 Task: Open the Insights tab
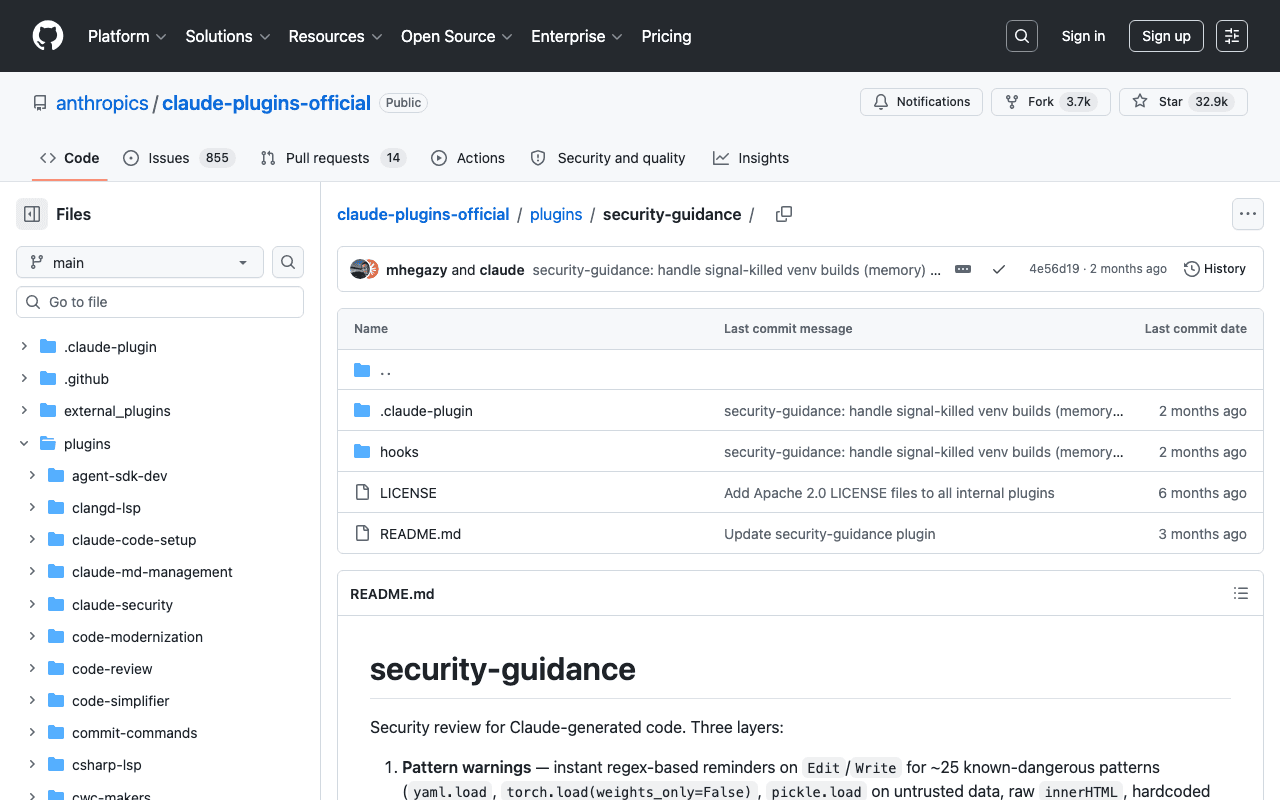tap(751, 158)
